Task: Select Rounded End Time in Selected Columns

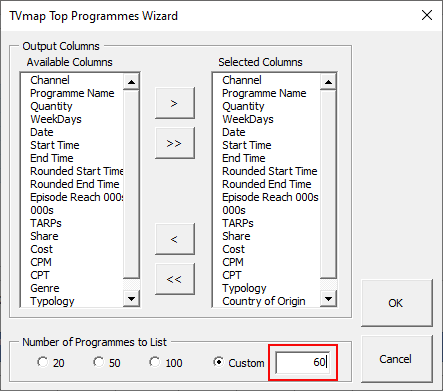Action: [x=267, y=184]
